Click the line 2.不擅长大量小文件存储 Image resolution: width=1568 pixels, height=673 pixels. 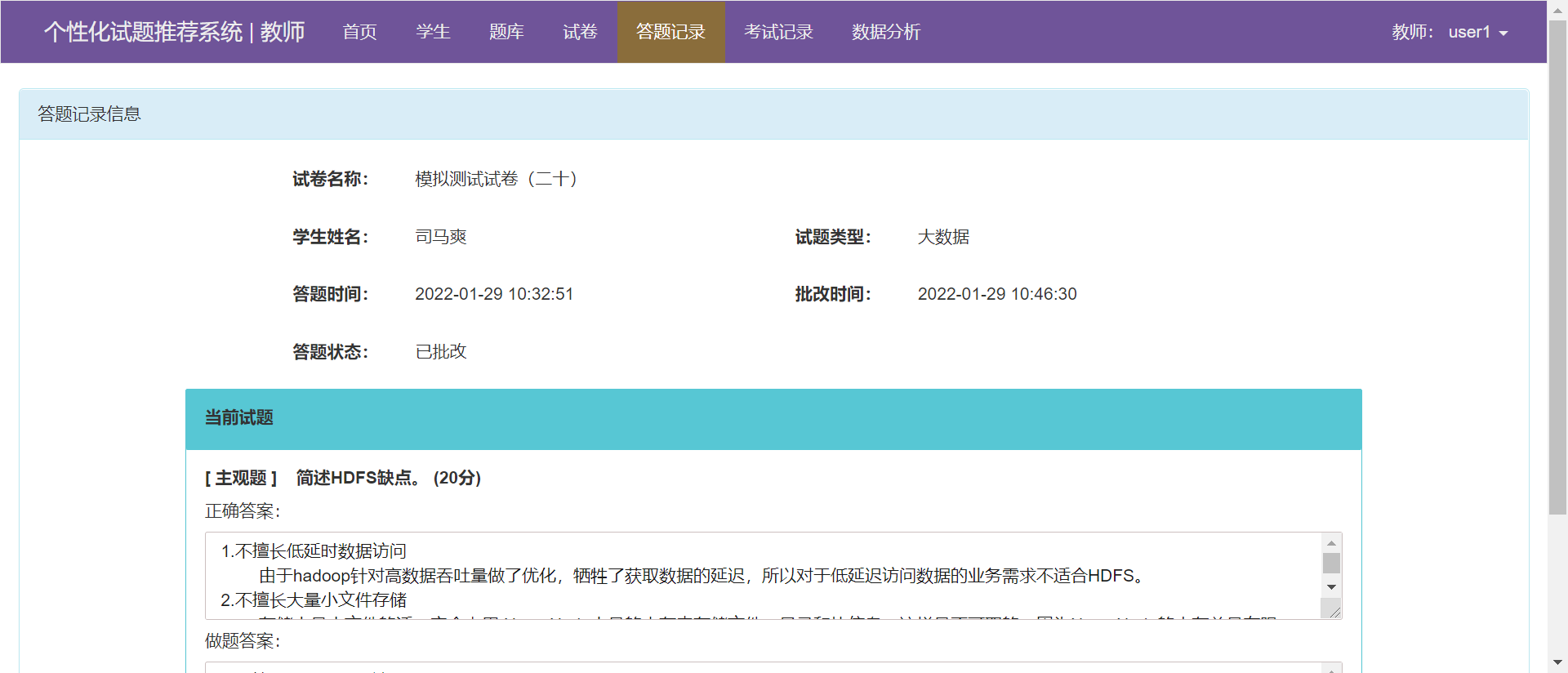point(314,600)
